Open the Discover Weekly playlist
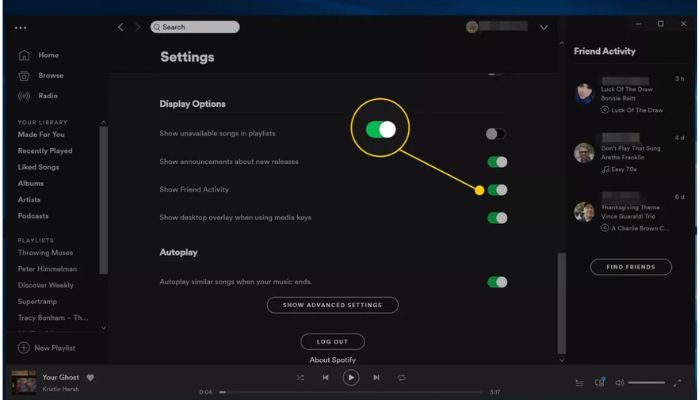 [46, 285]
